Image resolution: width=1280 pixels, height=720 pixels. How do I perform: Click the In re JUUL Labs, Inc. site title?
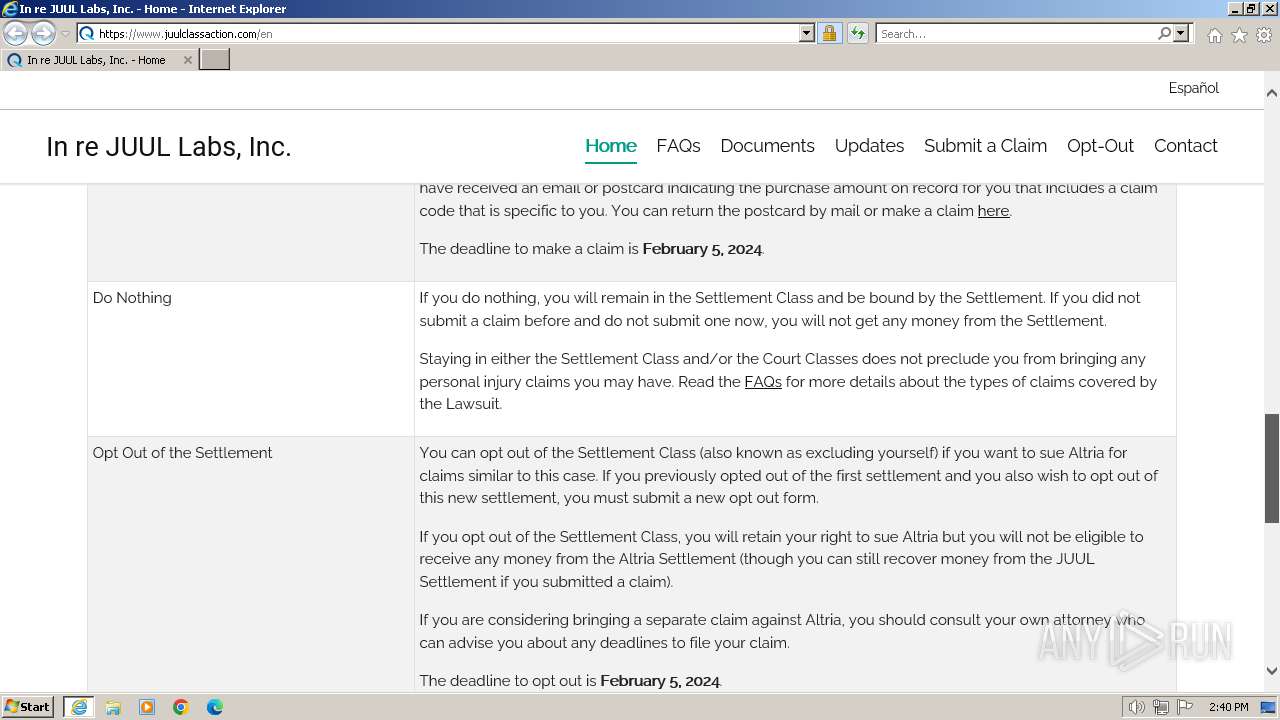(169, 147)
